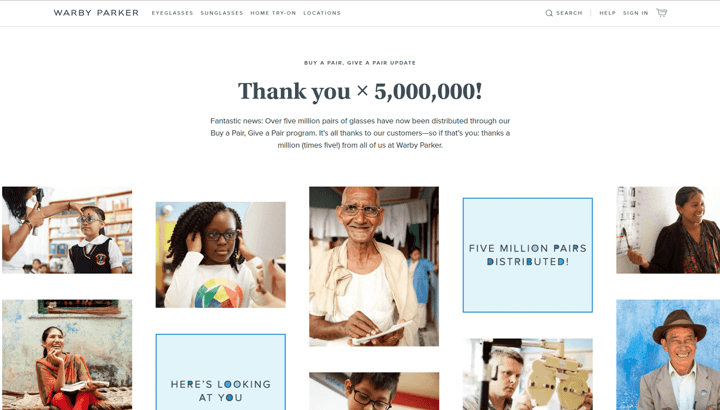Click the Sign In link
The height and width of the screenshot is (410, 720).
[636, 13]
